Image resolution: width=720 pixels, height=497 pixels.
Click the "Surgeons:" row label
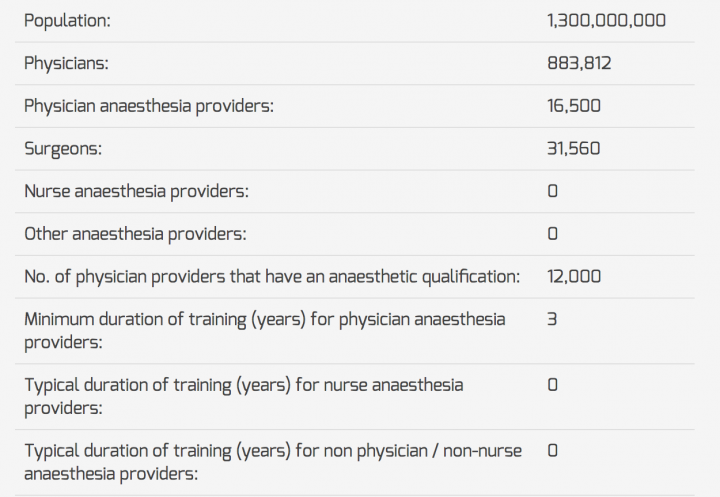[63, 148]
